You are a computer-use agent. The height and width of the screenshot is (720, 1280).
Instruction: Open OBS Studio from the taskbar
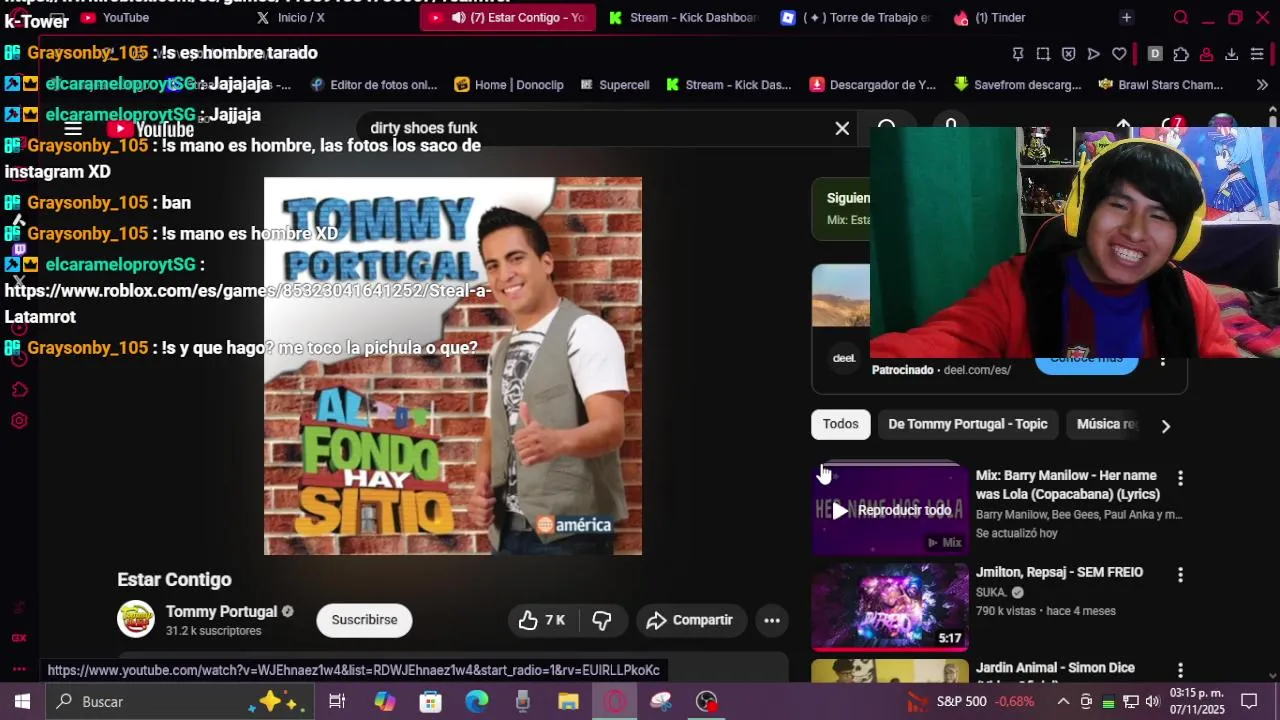click(x=707, y=701)
